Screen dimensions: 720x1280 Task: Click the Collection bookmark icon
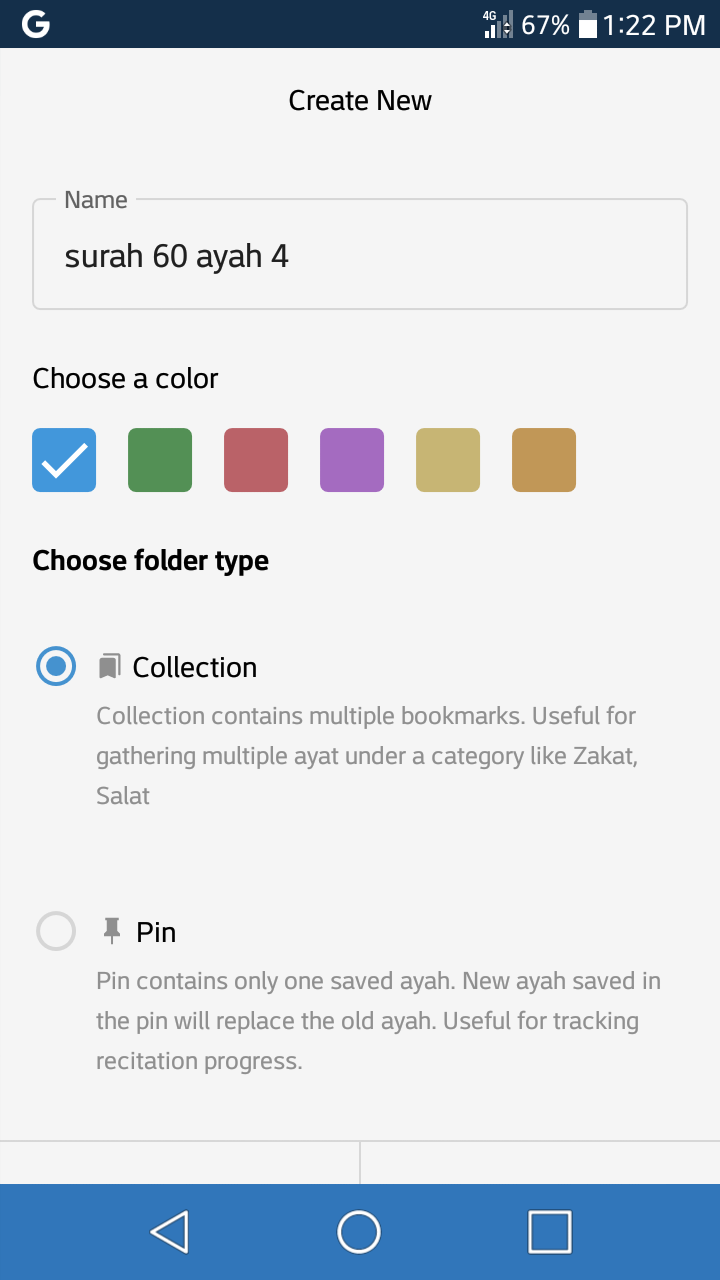(111, 665)
